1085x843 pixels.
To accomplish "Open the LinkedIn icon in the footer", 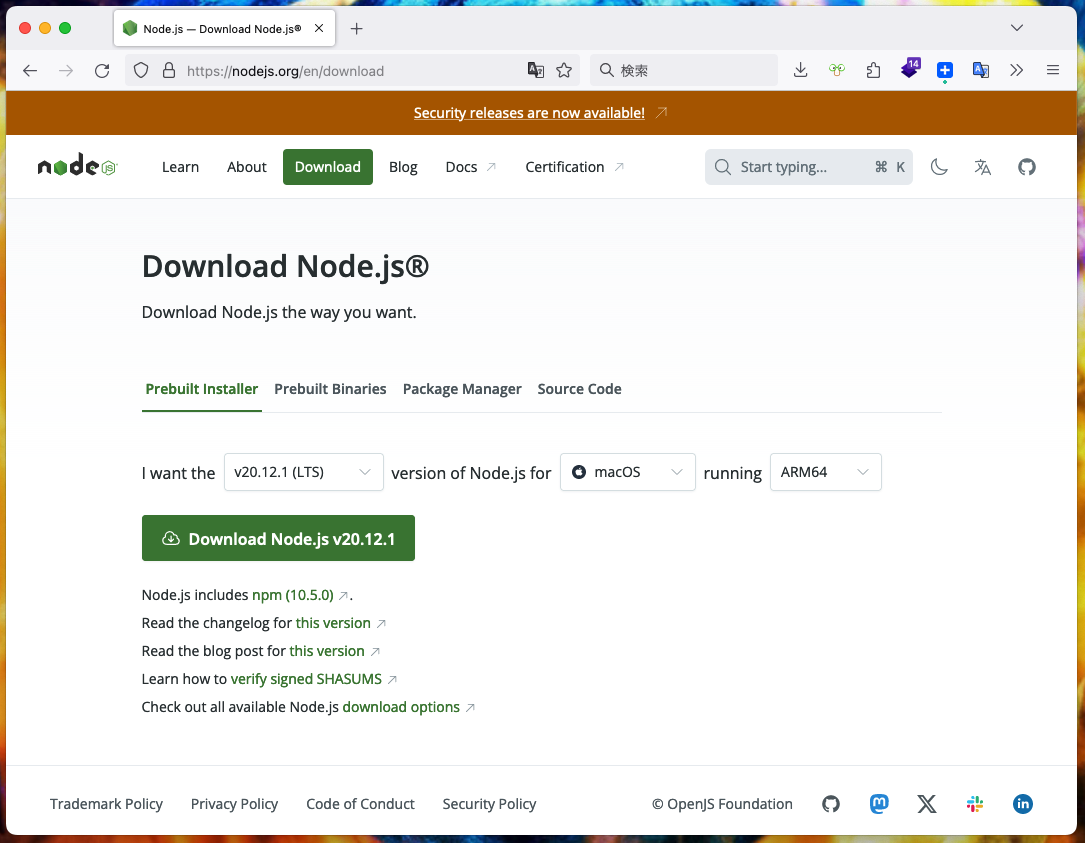I will point(1023,804).
